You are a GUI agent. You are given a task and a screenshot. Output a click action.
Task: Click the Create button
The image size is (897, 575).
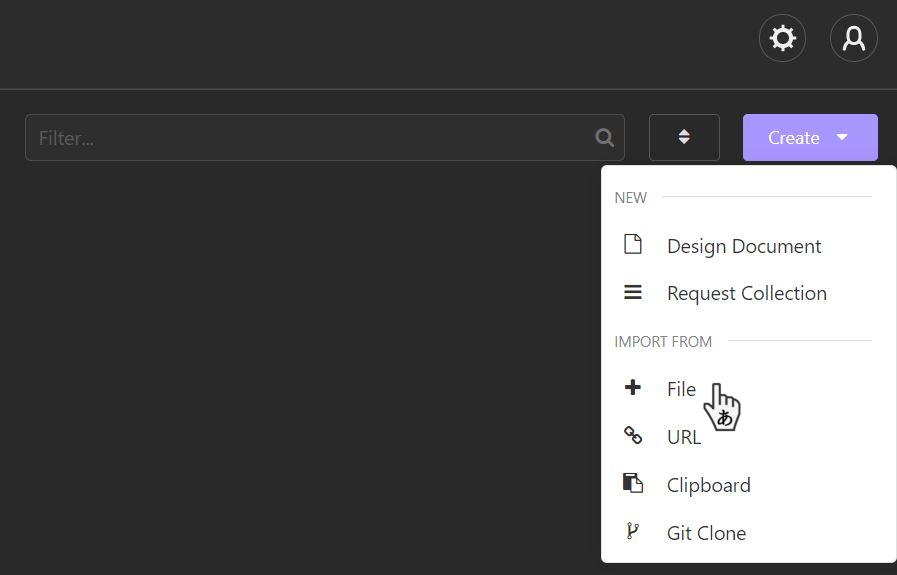tap(810, 137)
